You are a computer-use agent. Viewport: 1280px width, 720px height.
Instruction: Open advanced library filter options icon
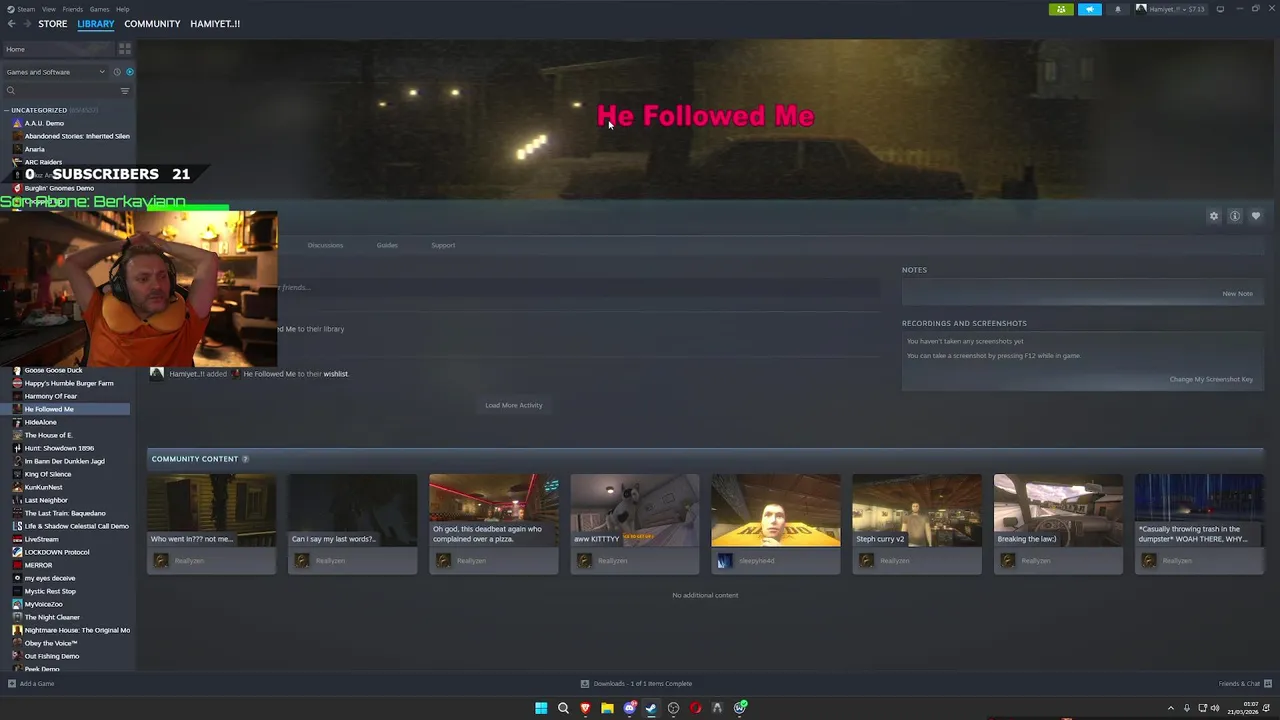[x=125, y=91]
